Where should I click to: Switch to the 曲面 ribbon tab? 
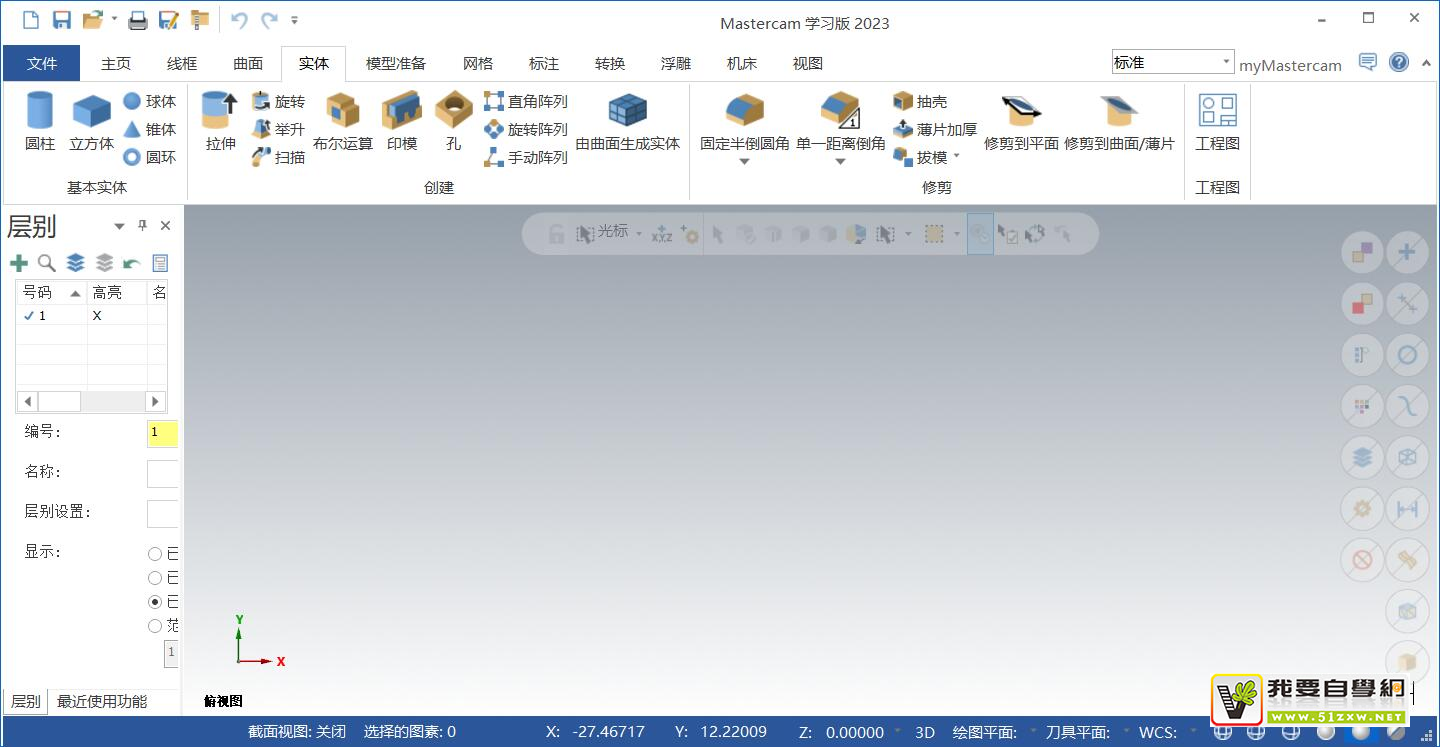pos(248,64)
